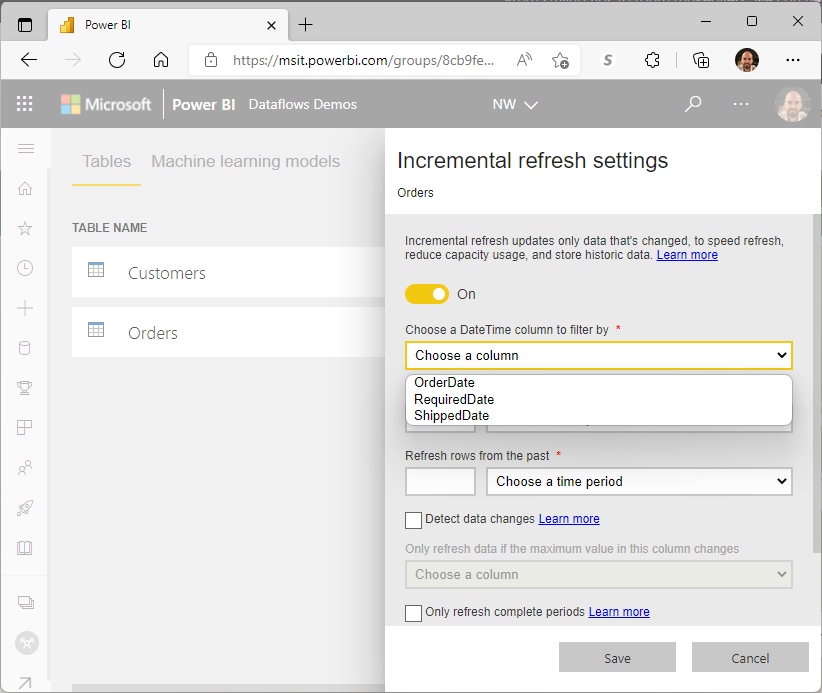Click the Power BI browser tab
The width and height of the screenshot is (822, 693).
[x=168, y=25]
